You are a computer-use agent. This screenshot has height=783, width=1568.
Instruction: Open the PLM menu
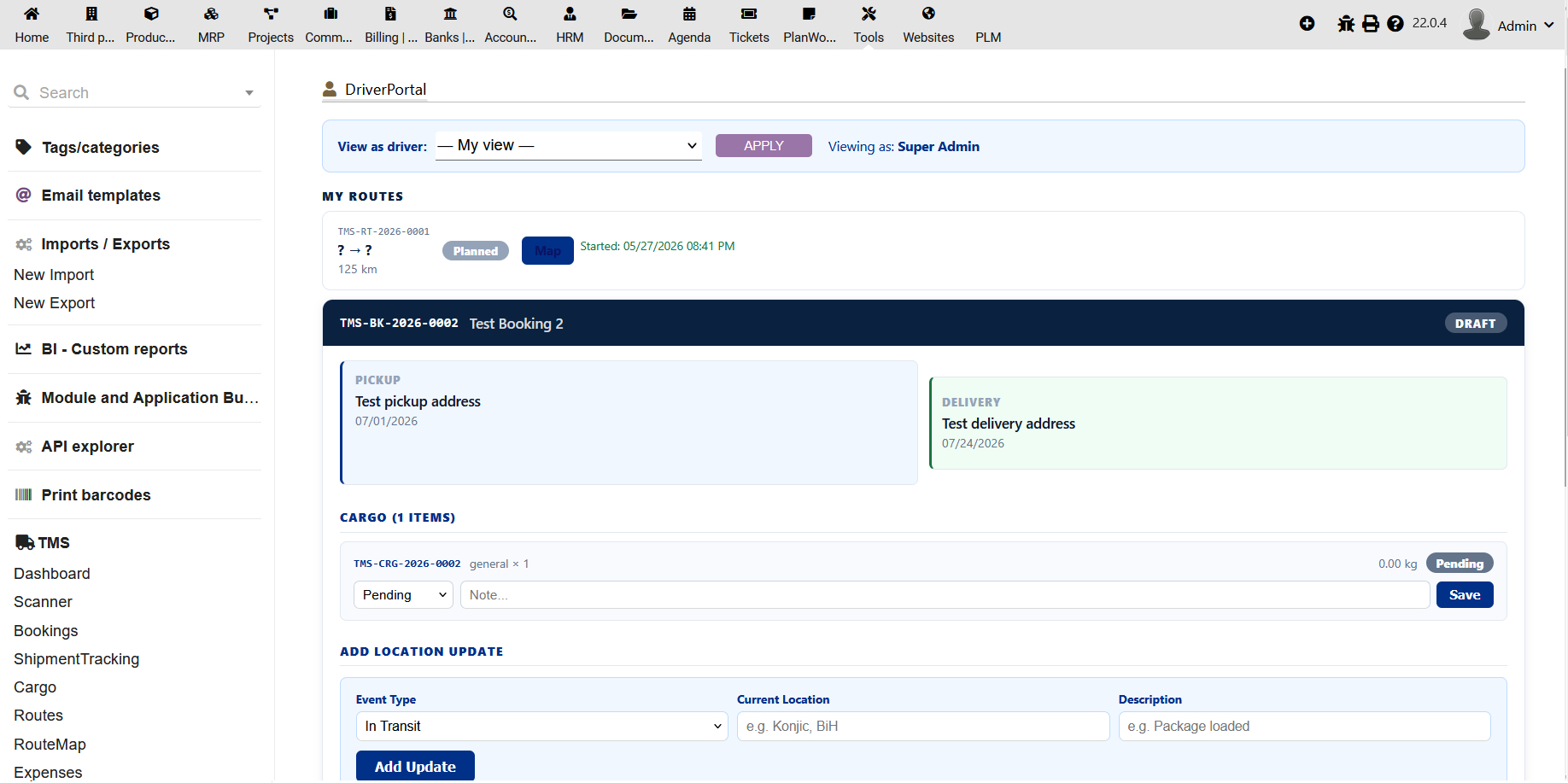tap(988, 38)
